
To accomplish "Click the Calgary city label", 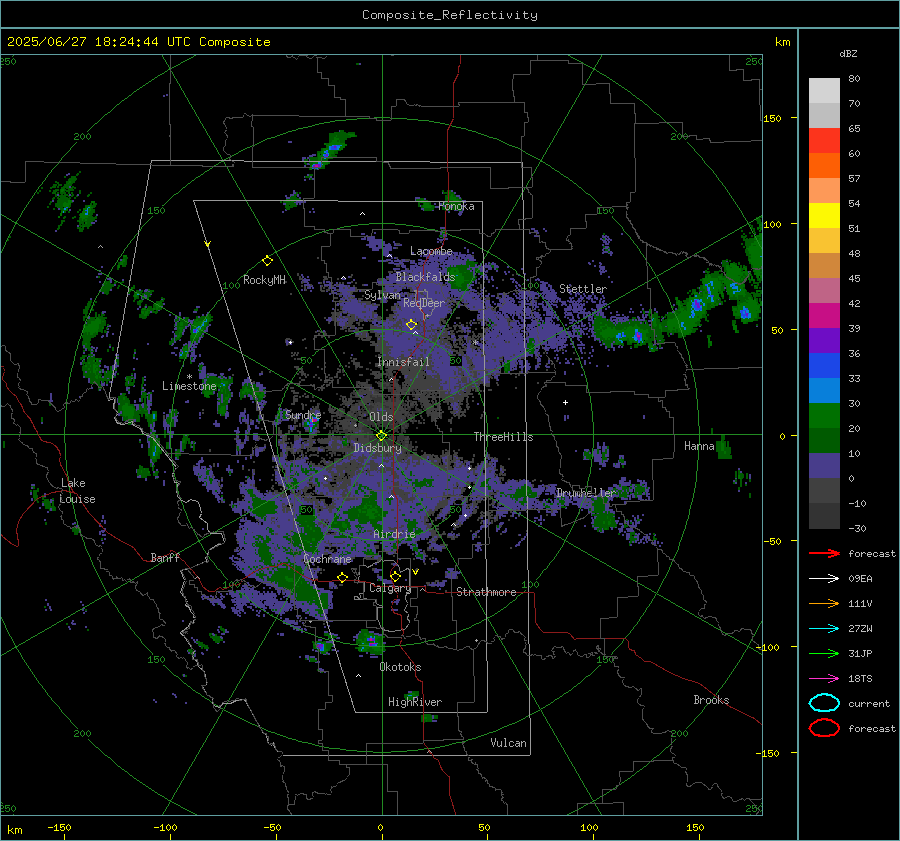I will tap(390, 588).
